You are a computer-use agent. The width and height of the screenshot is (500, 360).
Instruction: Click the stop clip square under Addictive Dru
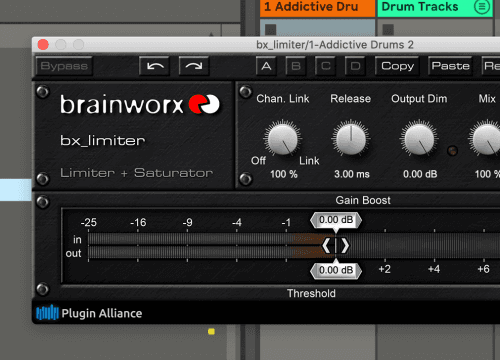click(270, 30)
